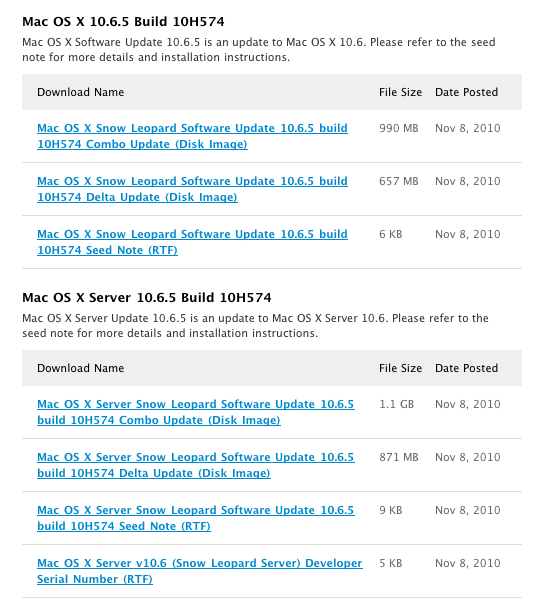Image resolution: width=539 pixels, height=605 pixels.
Task: Open the Server Seed Note RTF link
Action: (x=196, y=518)
